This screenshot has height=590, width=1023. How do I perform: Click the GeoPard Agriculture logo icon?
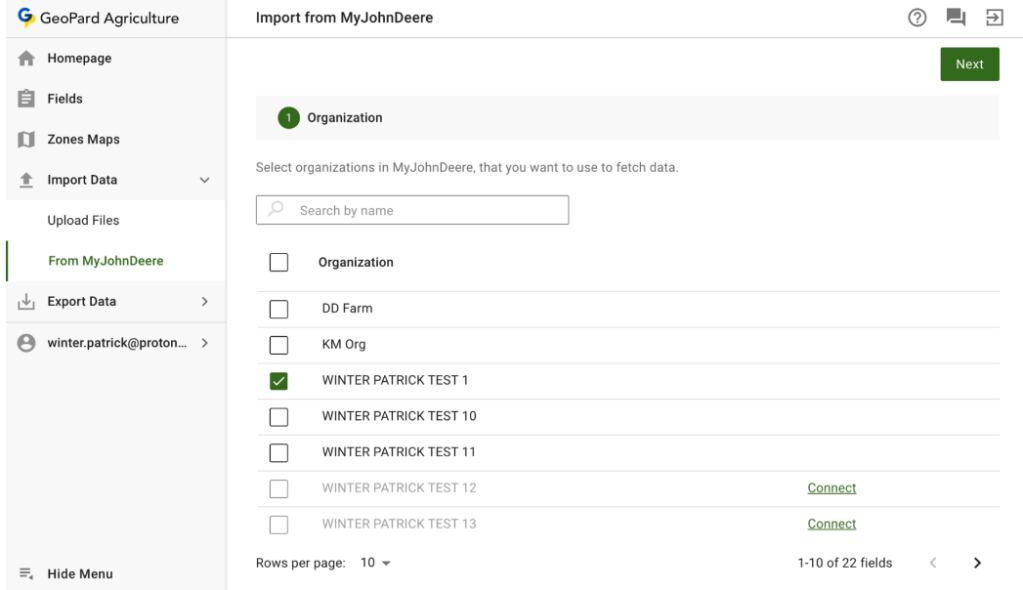coord(26,18)
